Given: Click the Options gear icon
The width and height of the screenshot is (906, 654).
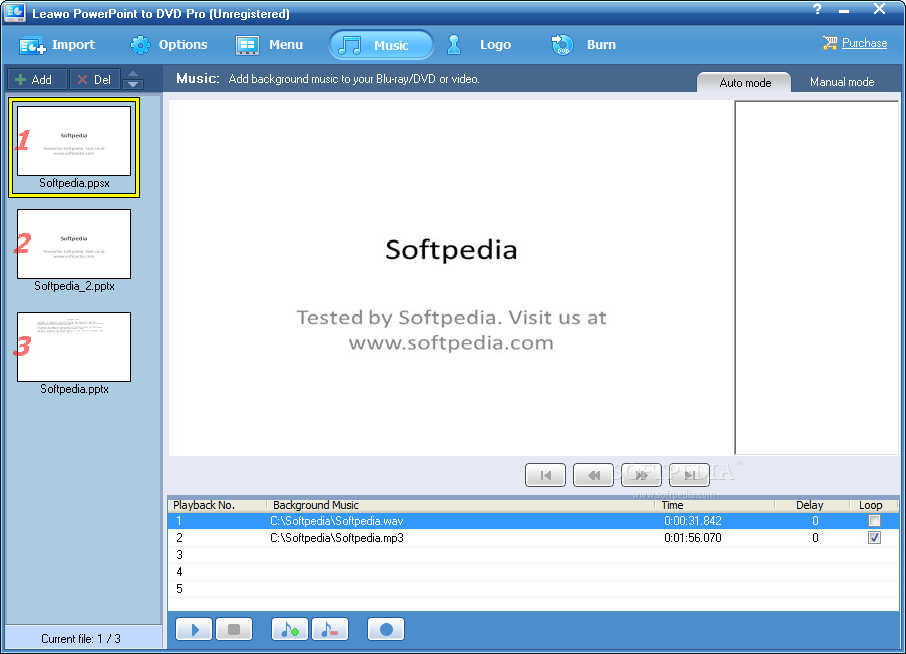Looking at the screenshot, I should click(140, 44).
